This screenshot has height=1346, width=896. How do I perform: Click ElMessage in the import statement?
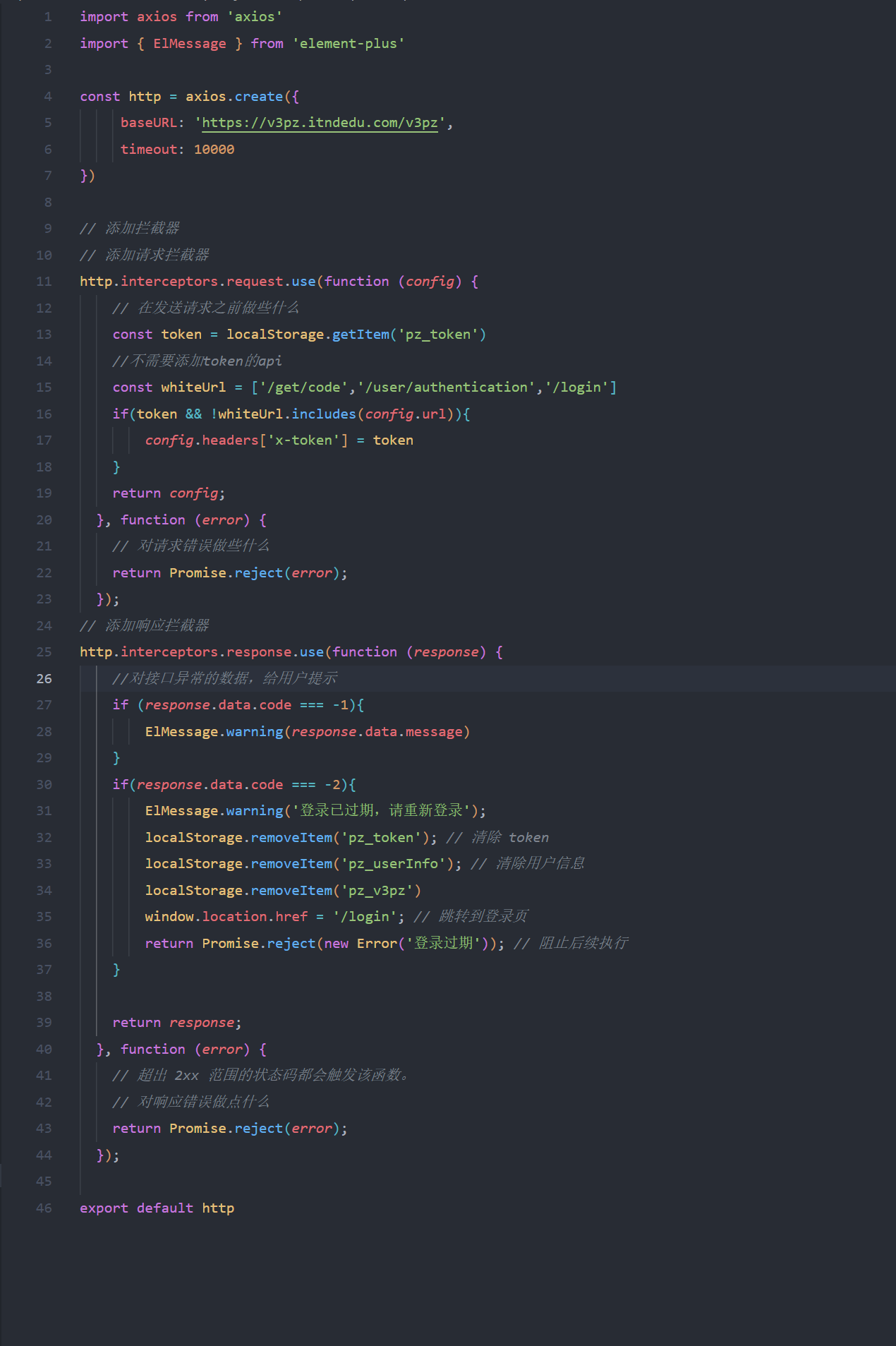click(x=190, y=44)
